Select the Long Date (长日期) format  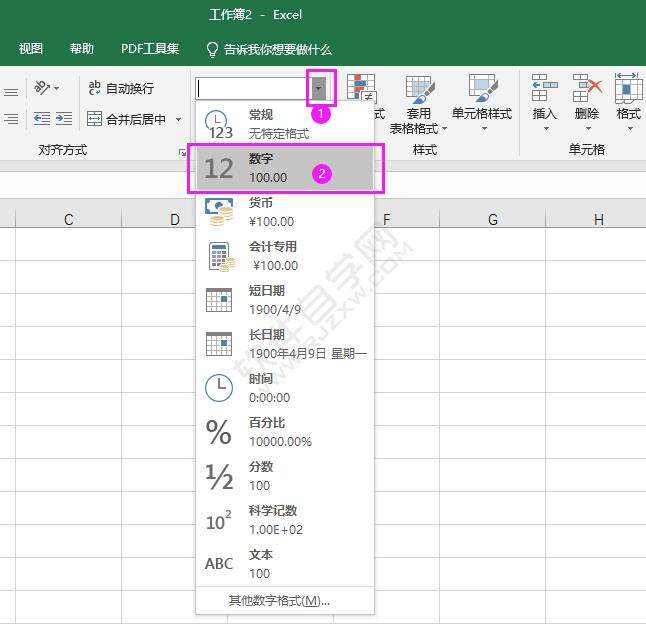pos(285,344)
